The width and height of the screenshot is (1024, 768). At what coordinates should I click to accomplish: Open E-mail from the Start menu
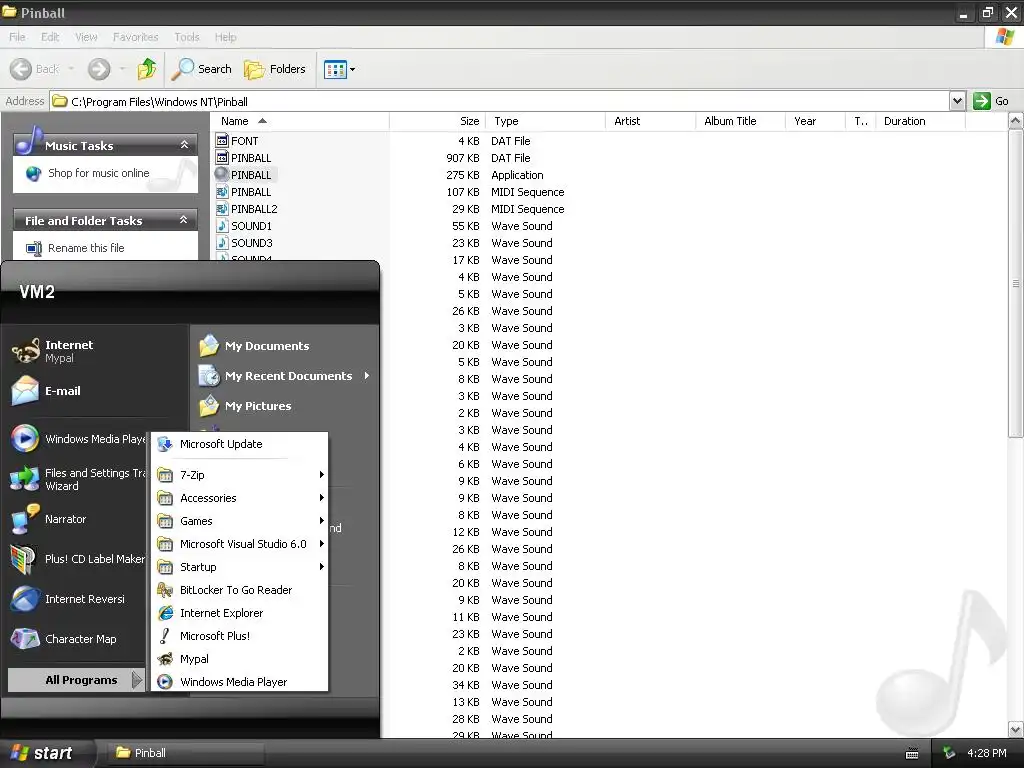(47, 391)
